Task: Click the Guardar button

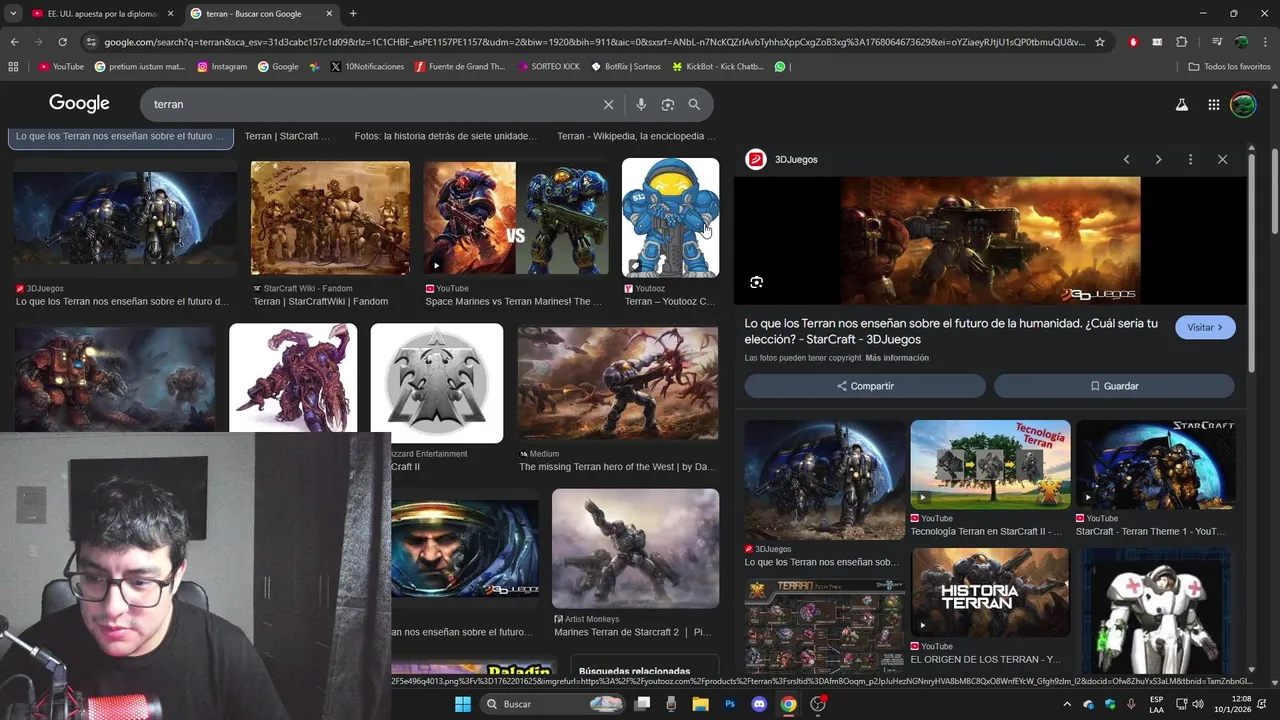Action: (1114, 386)
